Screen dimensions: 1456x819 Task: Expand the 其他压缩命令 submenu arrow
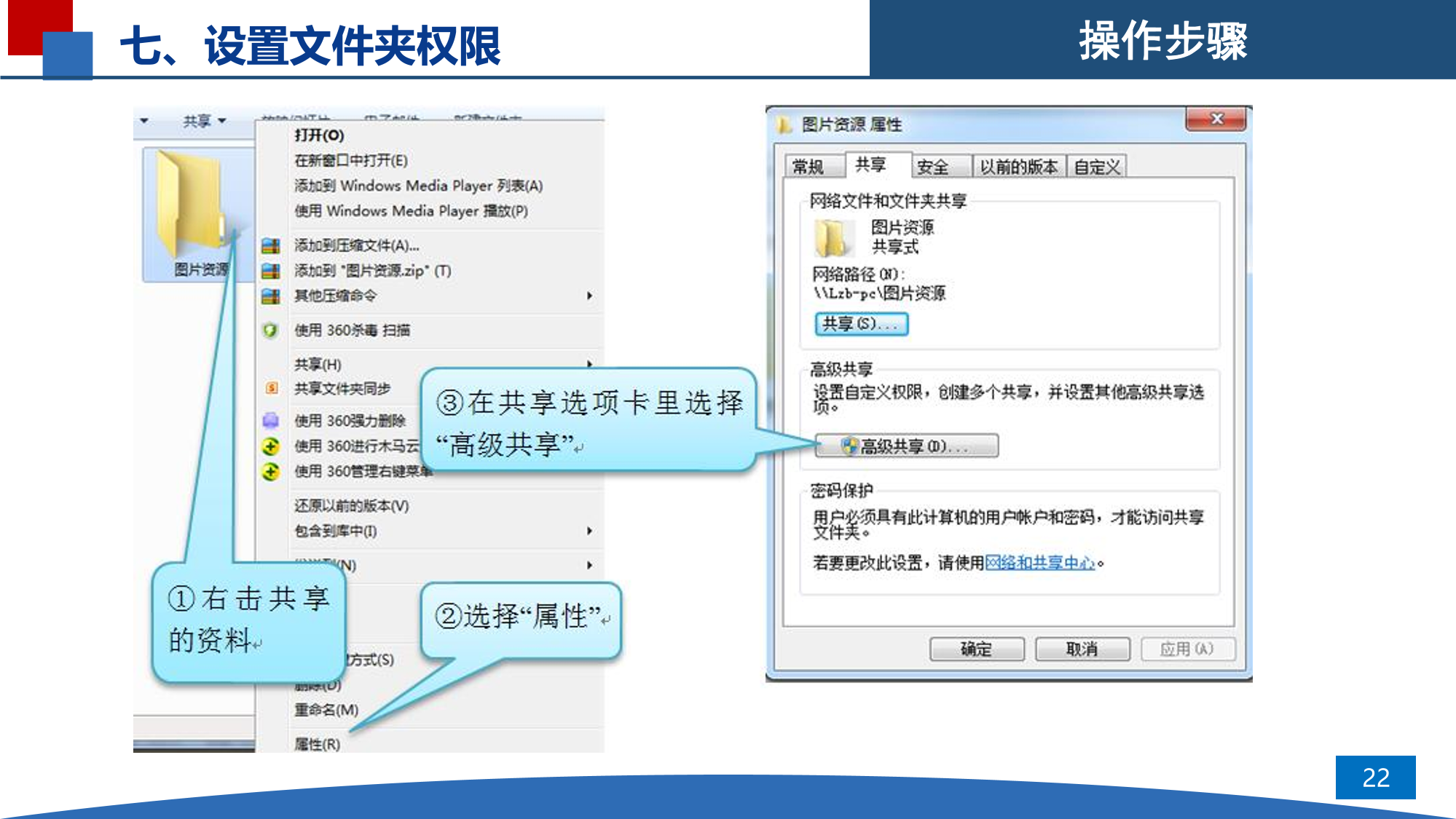[589, 296]
